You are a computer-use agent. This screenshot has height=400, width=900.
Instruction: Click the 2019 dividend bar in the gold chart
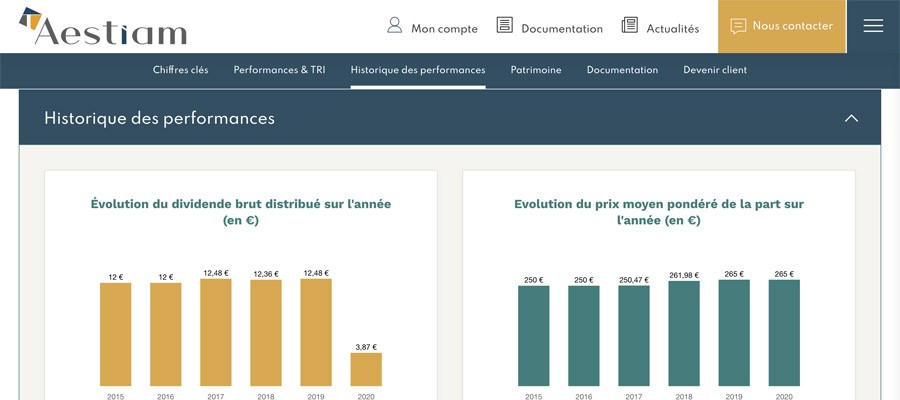click(316, 333)
